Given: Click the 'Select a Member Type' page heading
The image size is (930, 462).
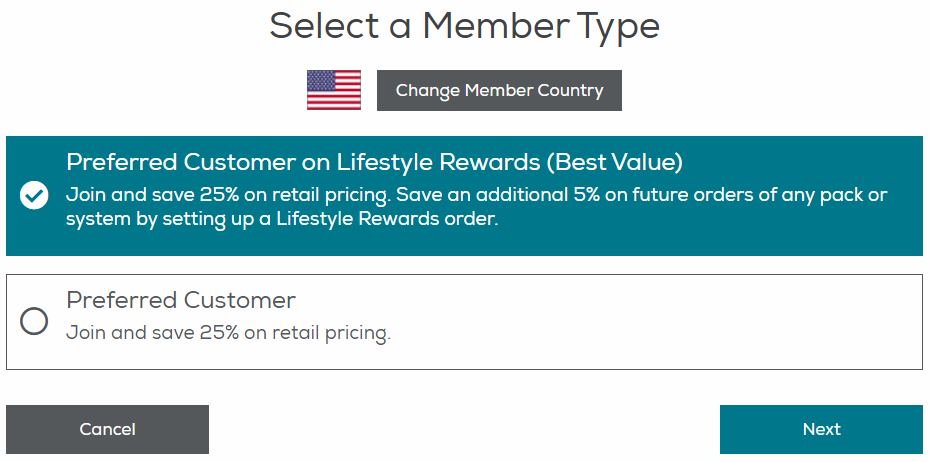Looking at the screenshot, I should tap(464, 26).
